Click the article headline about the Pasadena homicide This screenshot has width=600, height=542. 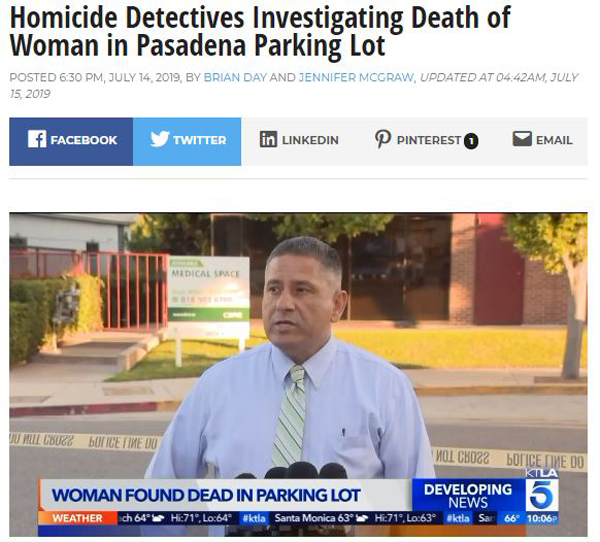(x=260, y=31)
